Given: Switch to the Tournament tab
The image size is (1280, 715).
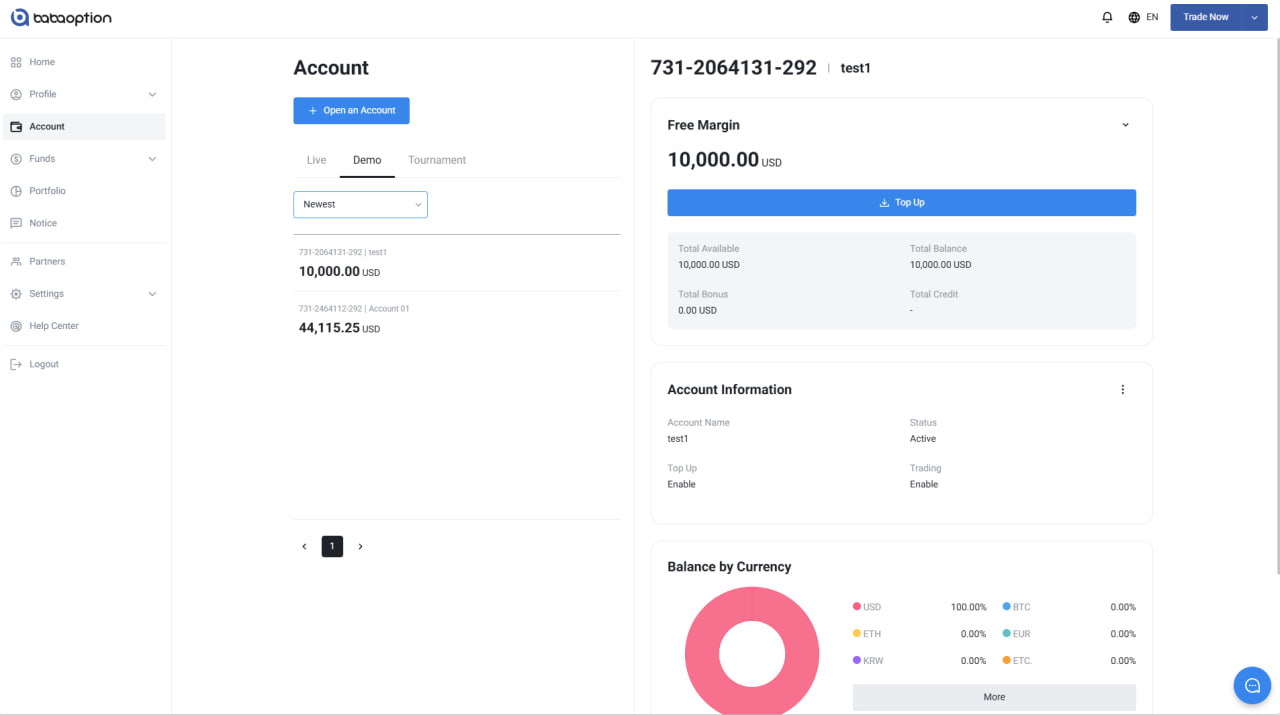Looking at the screenshot, I should [x=437, y=160].
